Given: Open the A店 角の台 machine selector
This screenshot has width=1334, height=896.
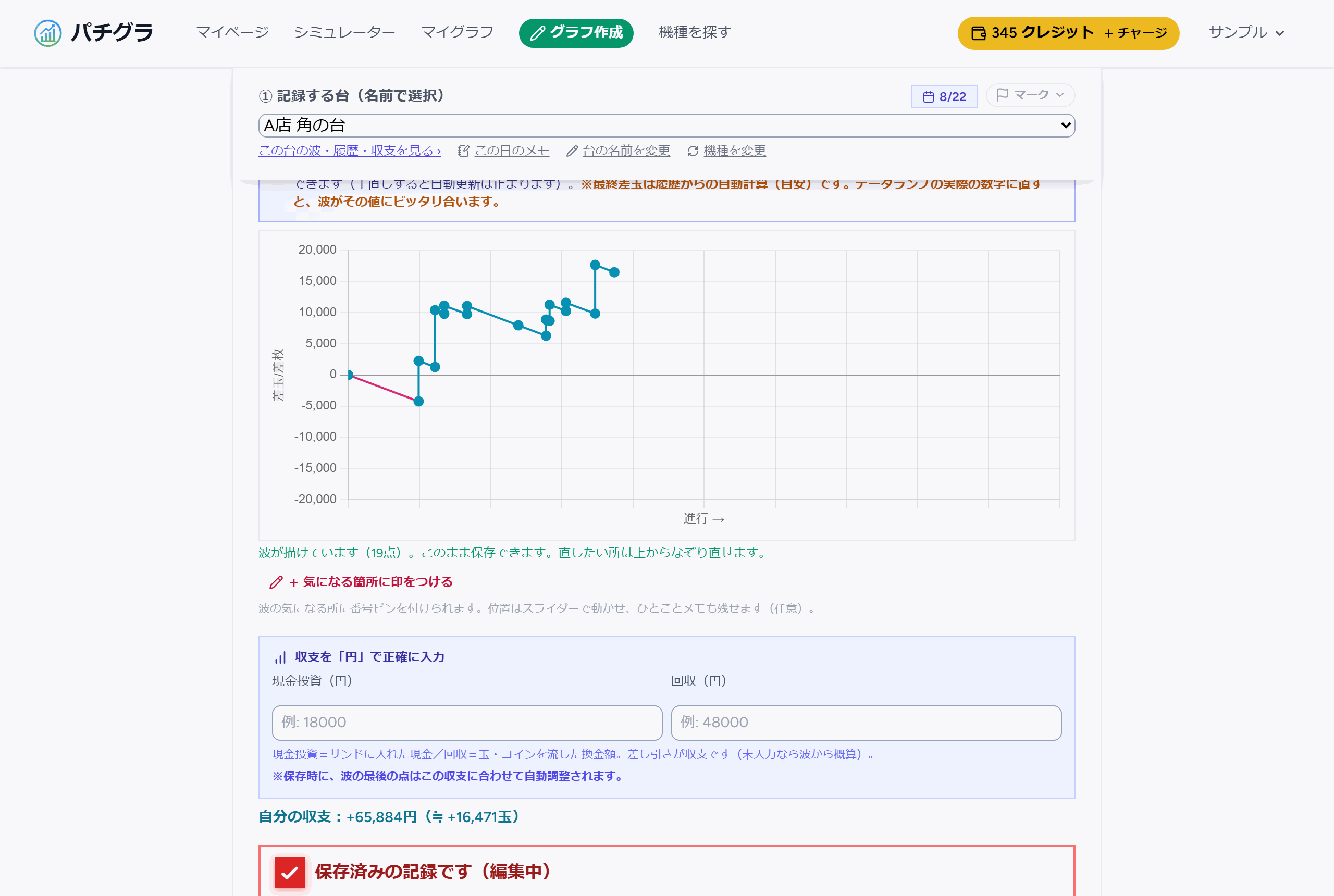Looking at the screenshot, I should [x=666, y=125].
